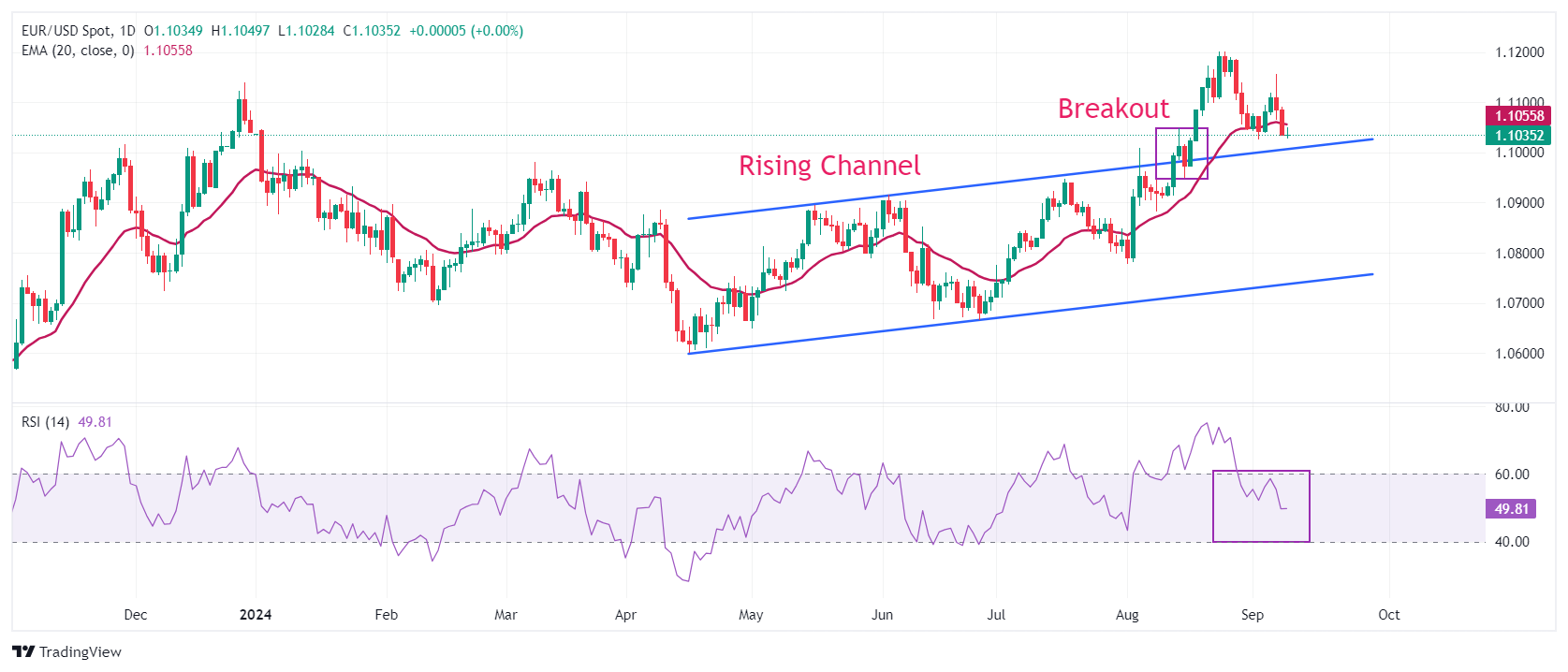The height and width of the screenshot is (672, 1568).
Task: Select the EUR/USD Spot 1D symbol title
Action: tap(79, 31)
